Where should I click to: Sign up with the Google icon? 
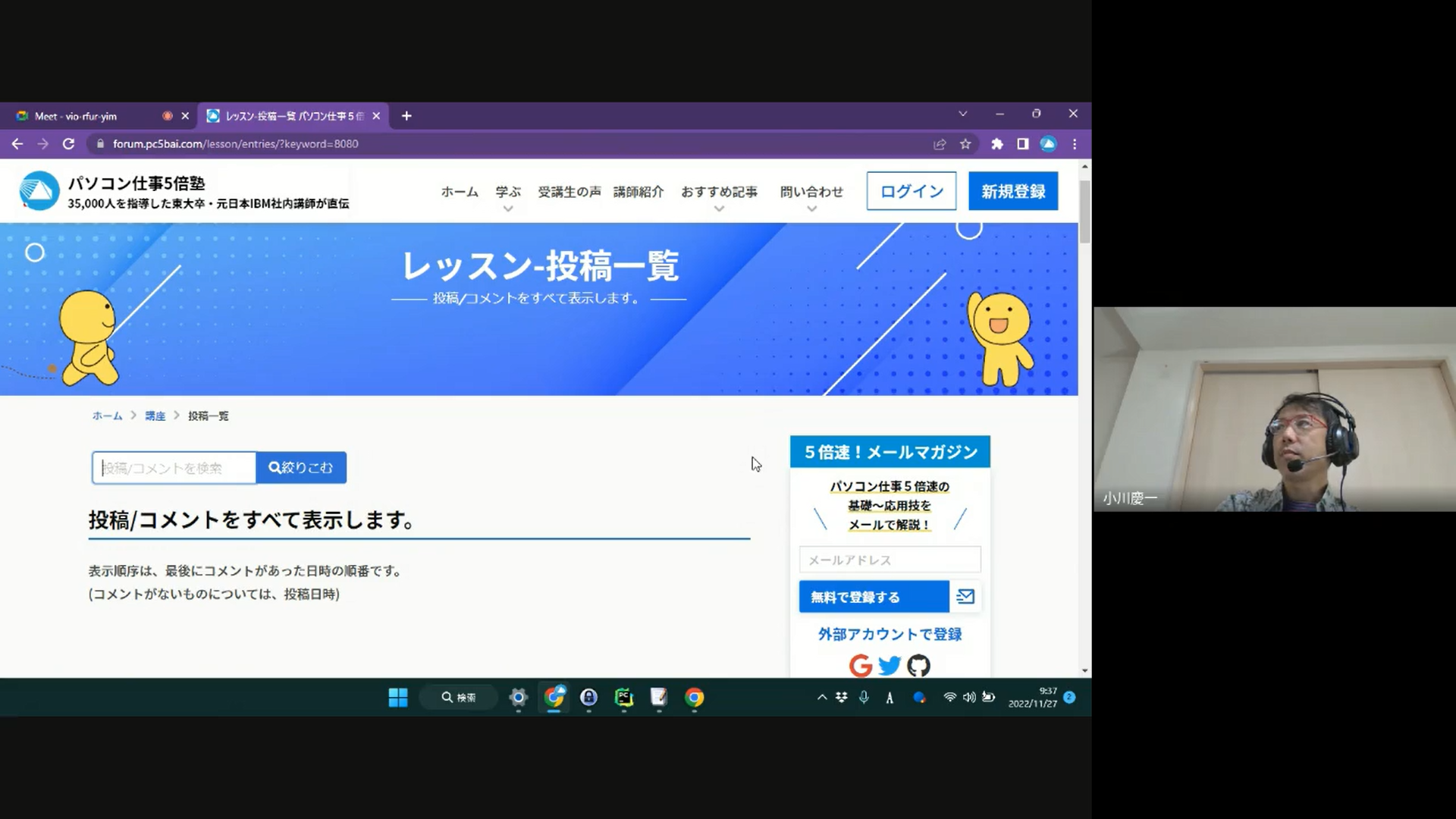pos(860,666)
